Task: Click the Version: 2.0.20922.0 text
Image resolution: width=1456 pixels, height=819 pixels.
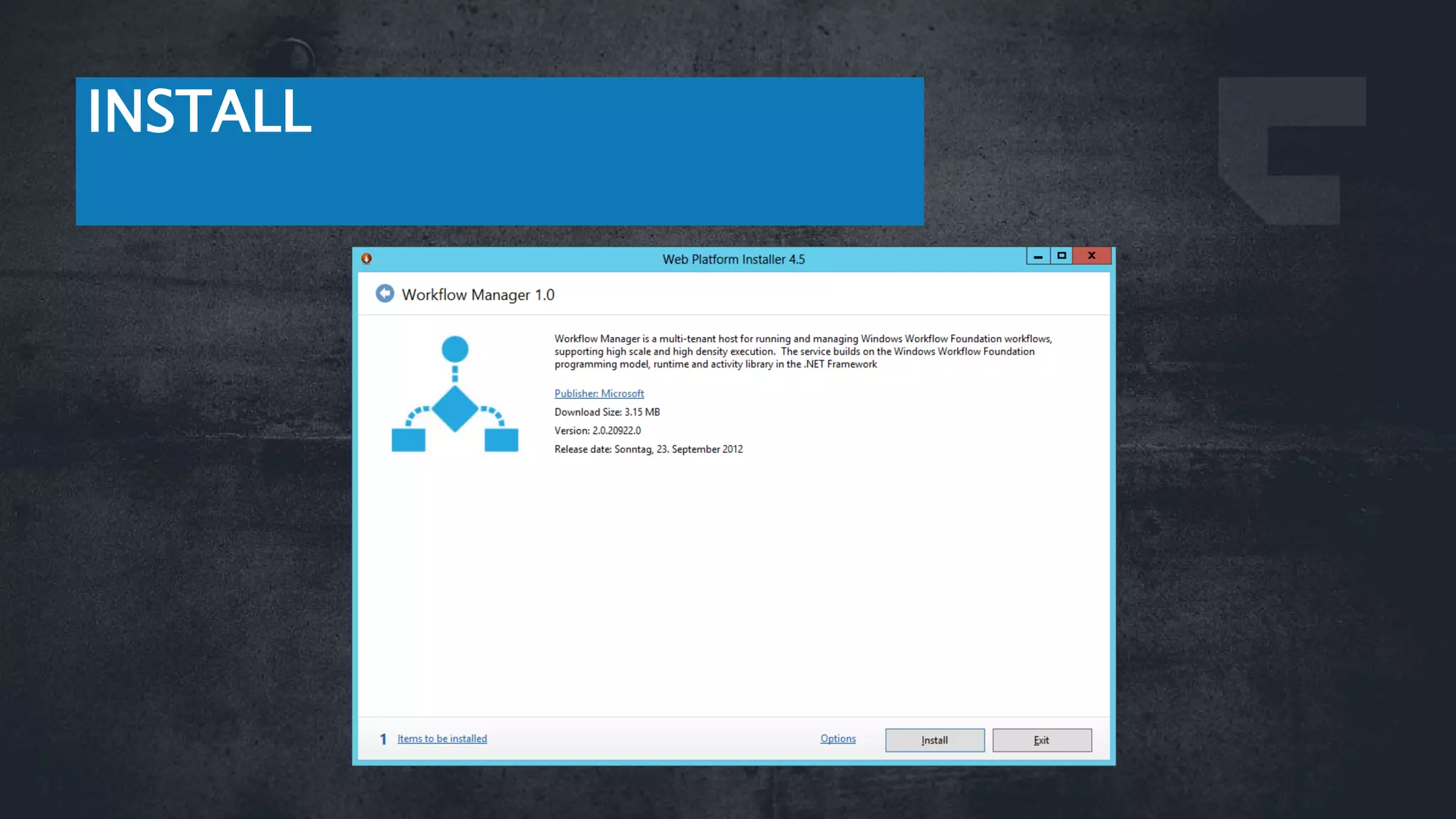Action: (598, 431)
